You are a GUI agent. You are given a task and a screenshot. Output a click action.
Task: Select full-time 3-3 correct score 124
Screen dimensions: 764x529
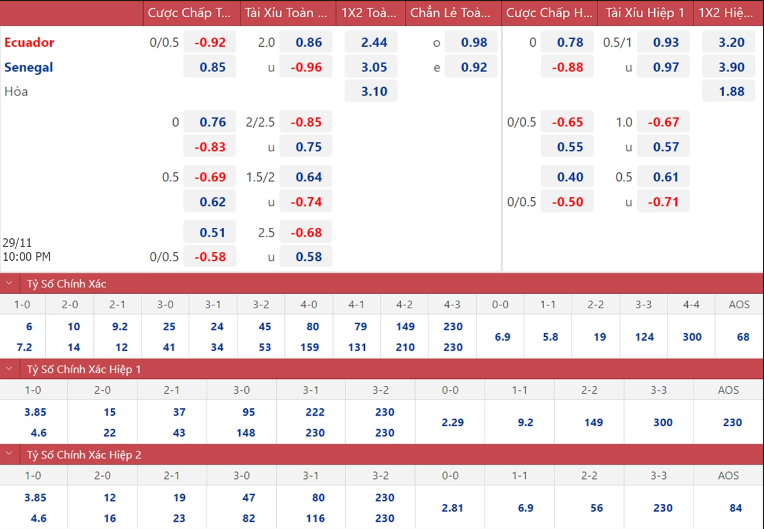point(644,337)
